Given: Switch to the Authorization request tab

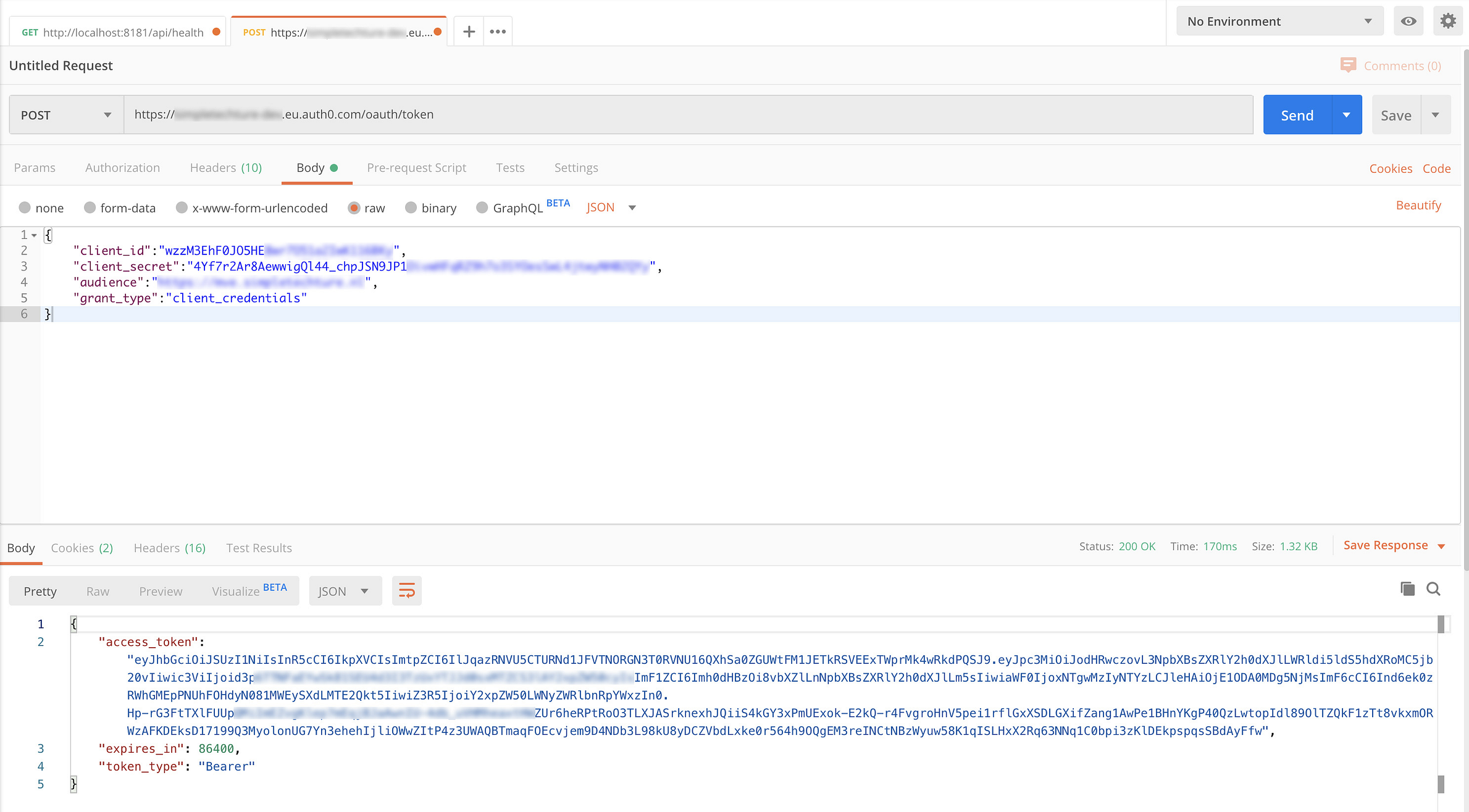Looking at the screenshot, I should [x=122, y=168].
